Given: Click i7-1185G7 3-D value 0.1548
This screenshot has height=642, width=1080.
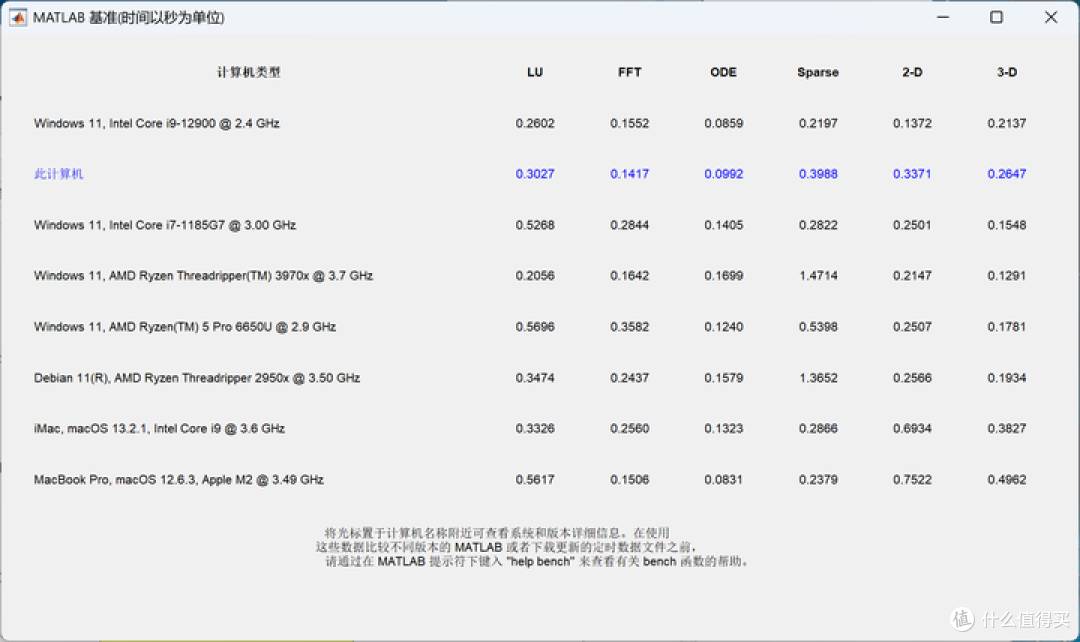Looking at the screenshot, I should point(1006,225).
